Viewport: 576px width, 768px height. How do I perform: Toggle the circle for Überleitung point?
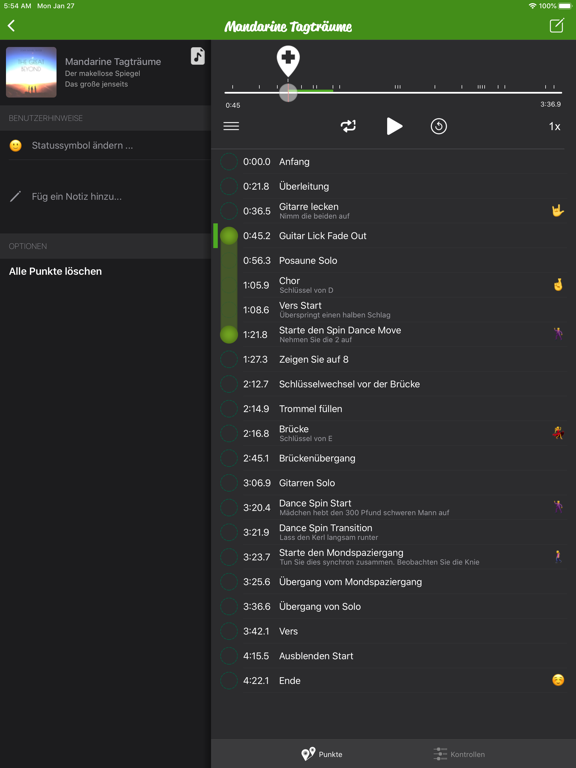[229, 186]
